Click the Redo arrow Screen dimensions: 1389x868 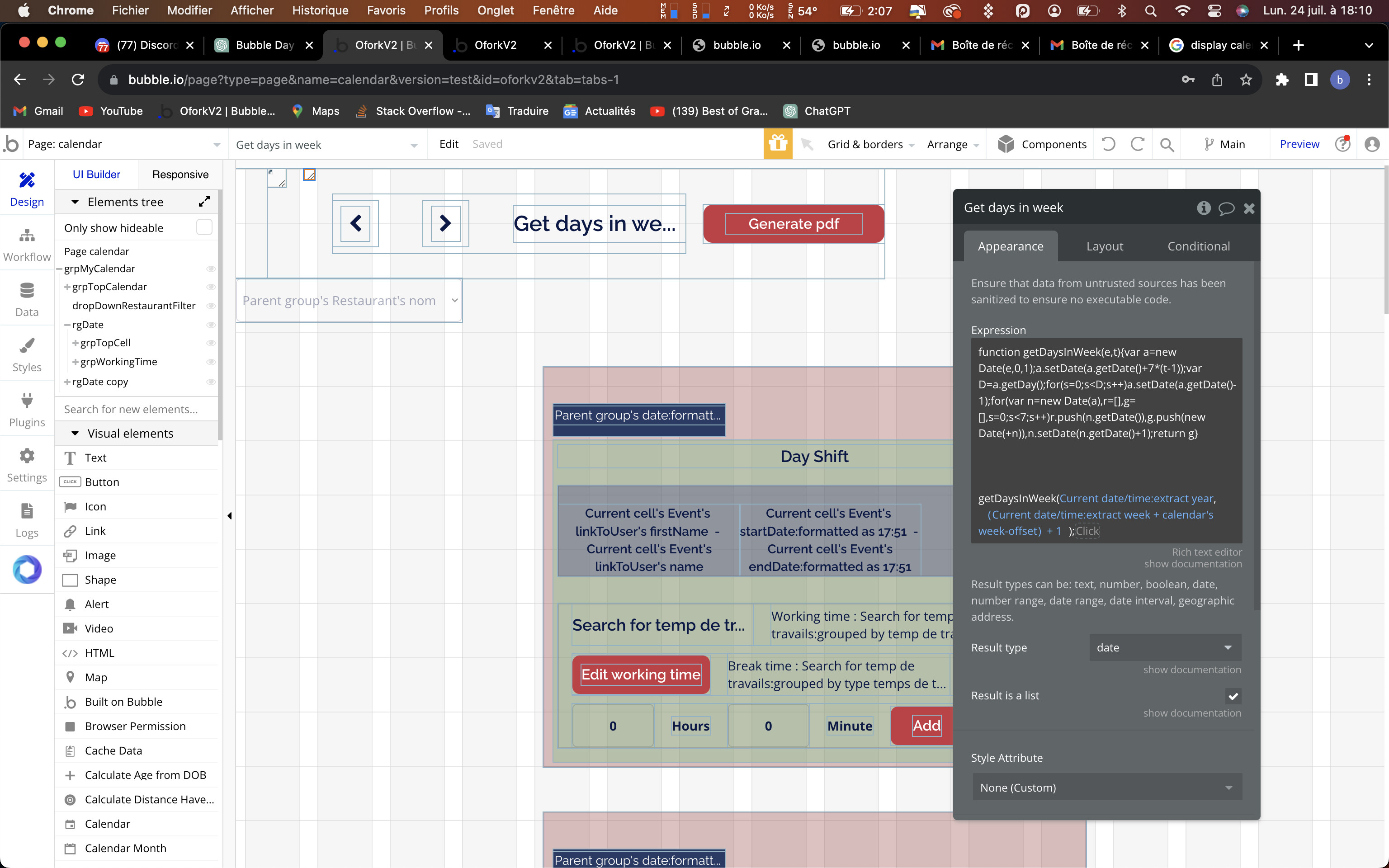1138,144
